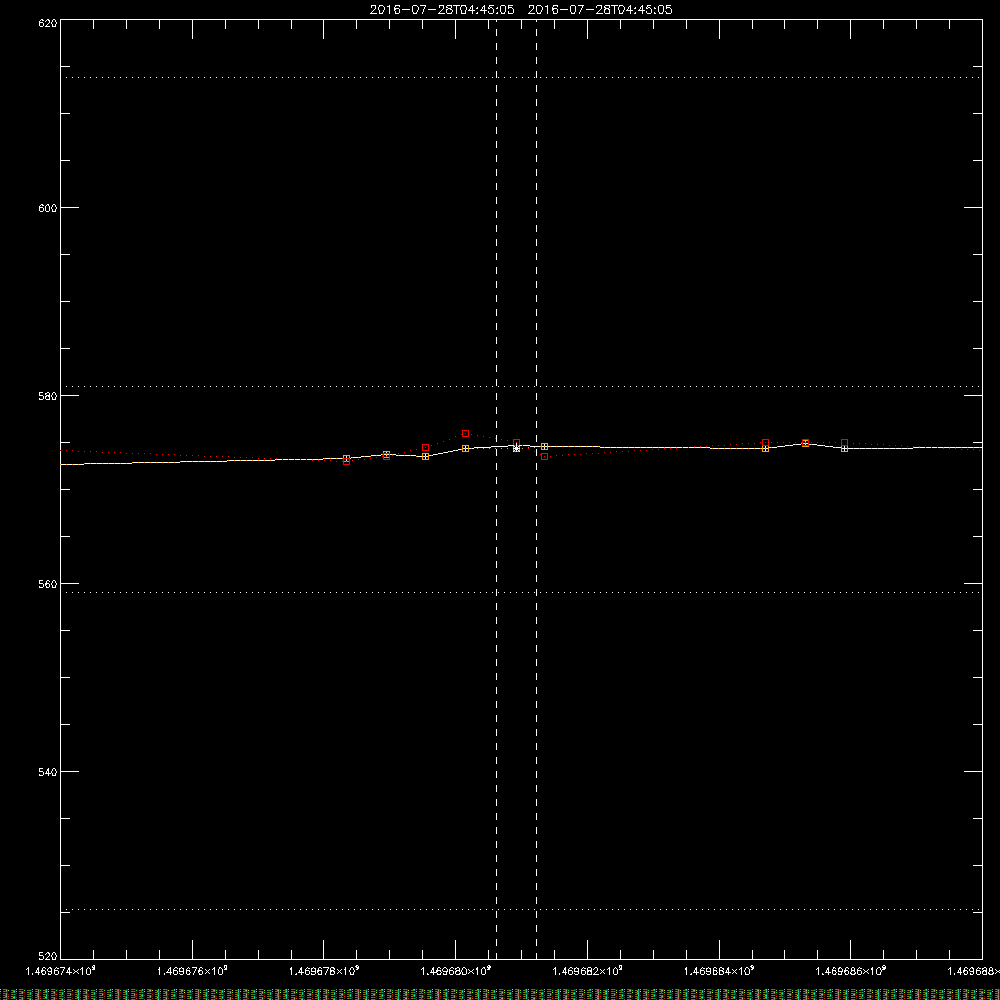Click the 1.469678×10⁹ x-axis label

pos(324,971)
